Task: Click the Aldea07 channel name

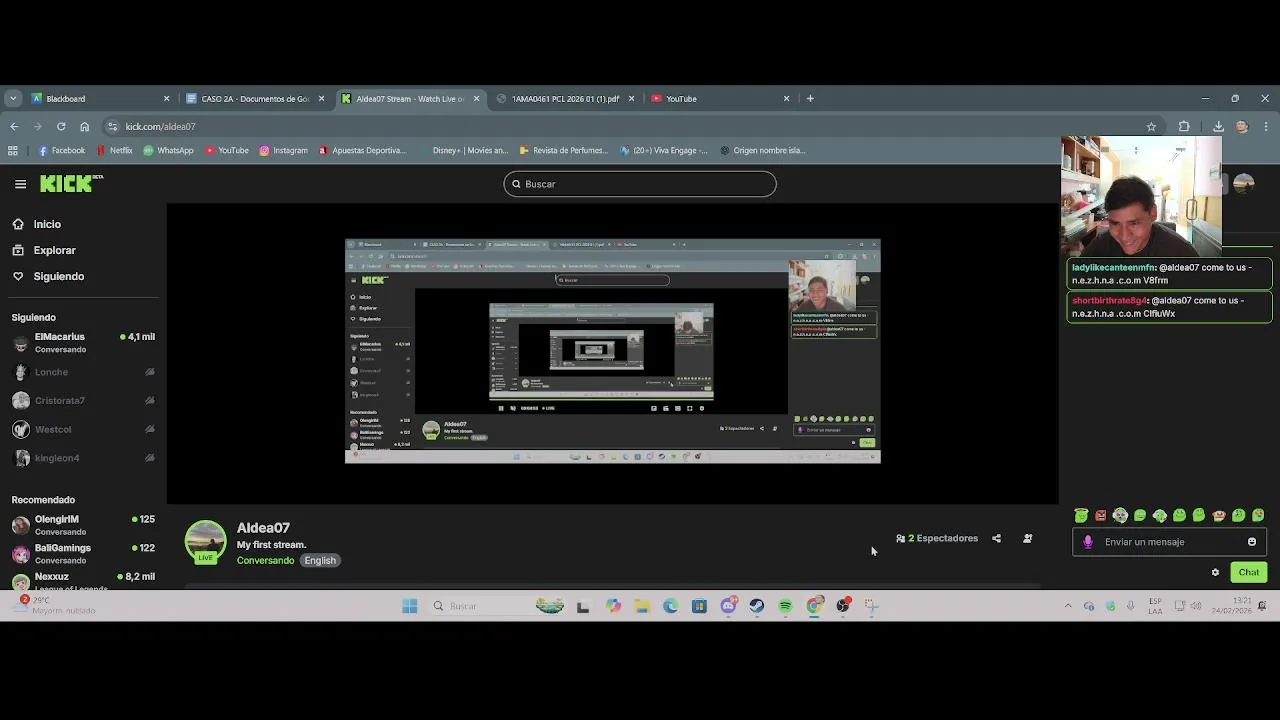Action: point(263,528)
